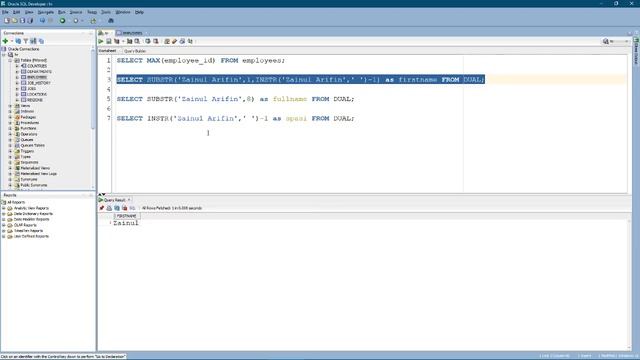
Task: Open dropdown arrow next to new connection plus
Action: click(11, 41)
